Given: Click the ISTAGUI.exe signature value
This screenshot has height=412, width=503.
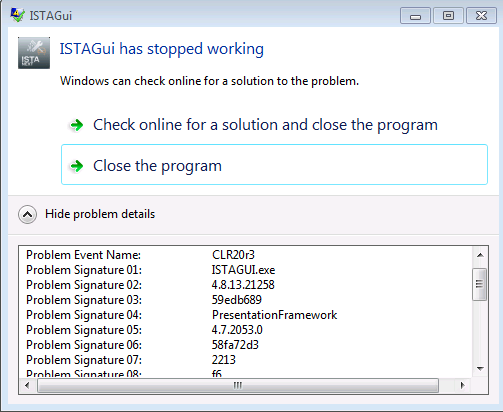Looking at the screenshot, I should [243, 270].
